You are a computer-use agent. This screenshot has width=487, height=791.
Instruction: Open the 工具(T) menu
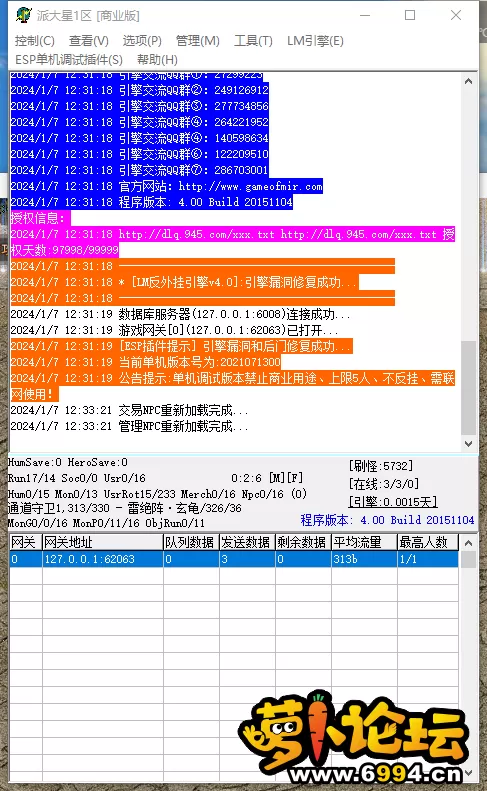pyautogui.click(x=253, y=41)
